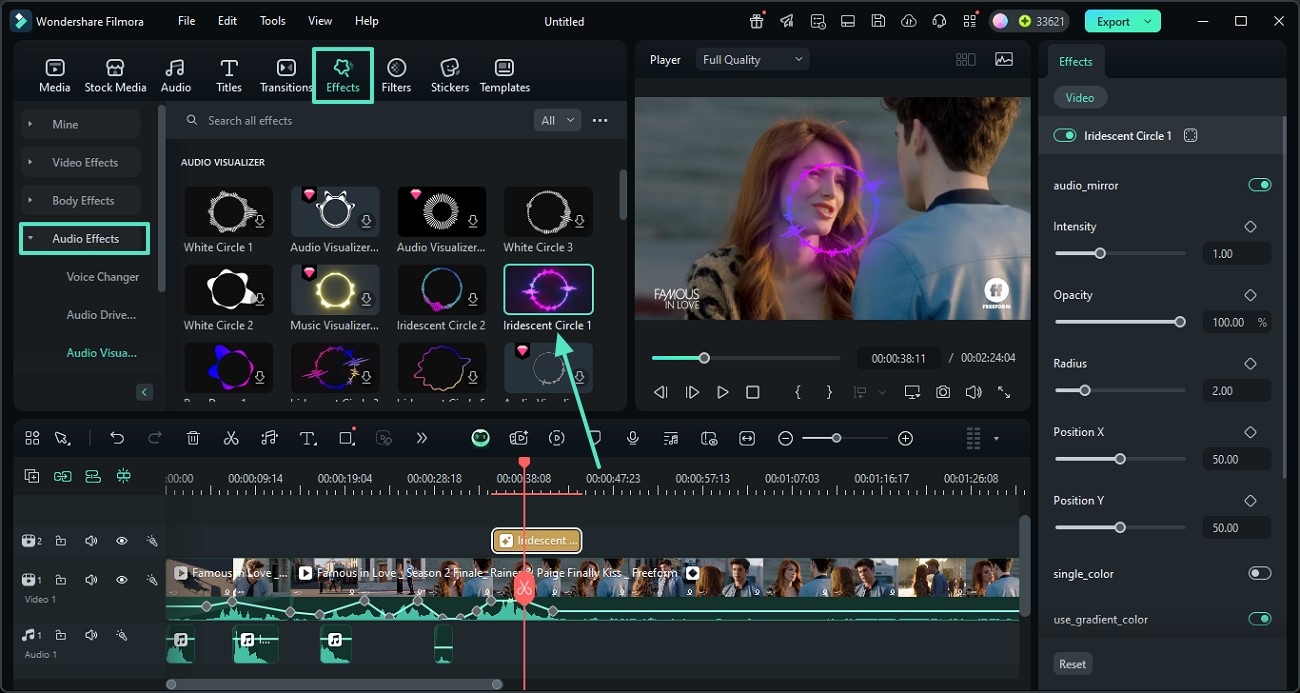Open the Stock Media tab
The height and width of the screenshot is (693, 1300).
[115, 75]
